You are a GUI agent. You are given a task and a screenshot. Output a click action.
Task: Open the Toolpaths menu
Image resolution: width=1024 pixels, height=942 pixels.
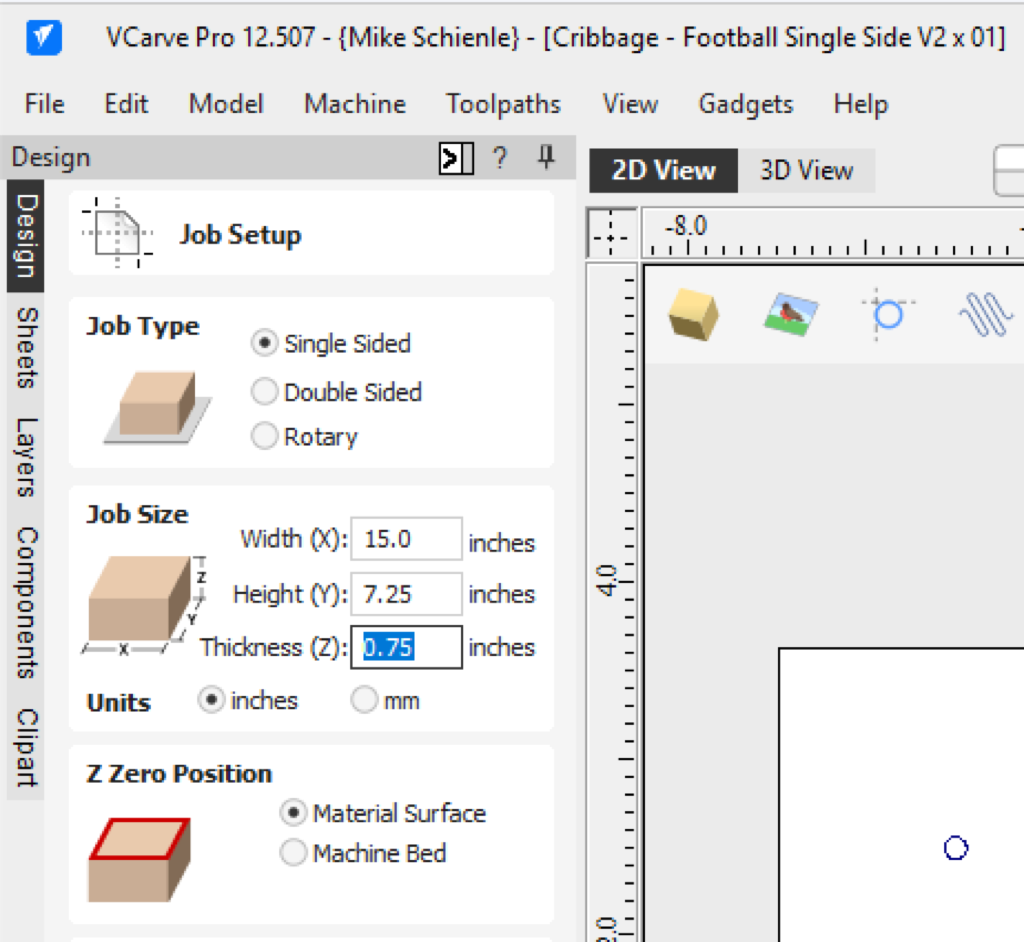(x=503, y=104)
